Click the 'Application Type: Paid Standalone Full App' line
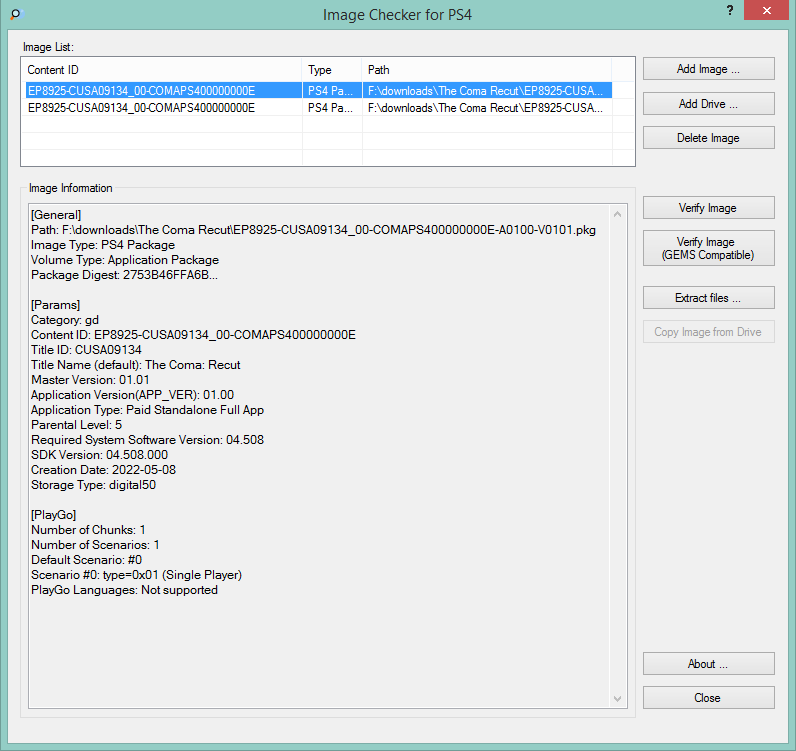This screenshot has height=751, width=796. point(147,410)
